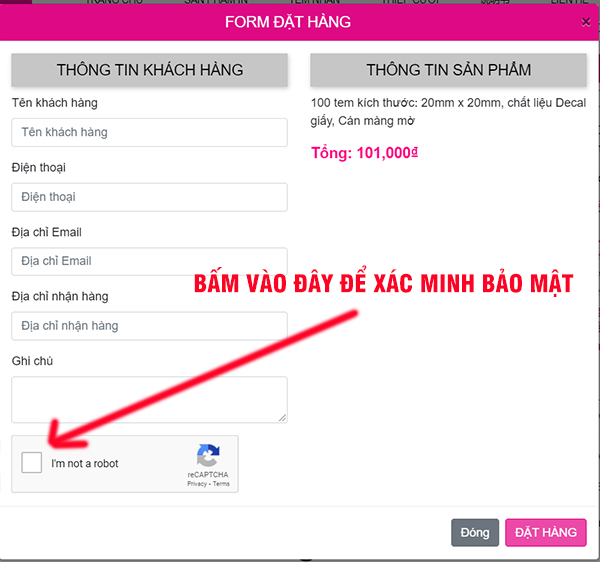Click the Ghi chú label
This screenshot has height=562, width=600.
(x=32, y=361)
